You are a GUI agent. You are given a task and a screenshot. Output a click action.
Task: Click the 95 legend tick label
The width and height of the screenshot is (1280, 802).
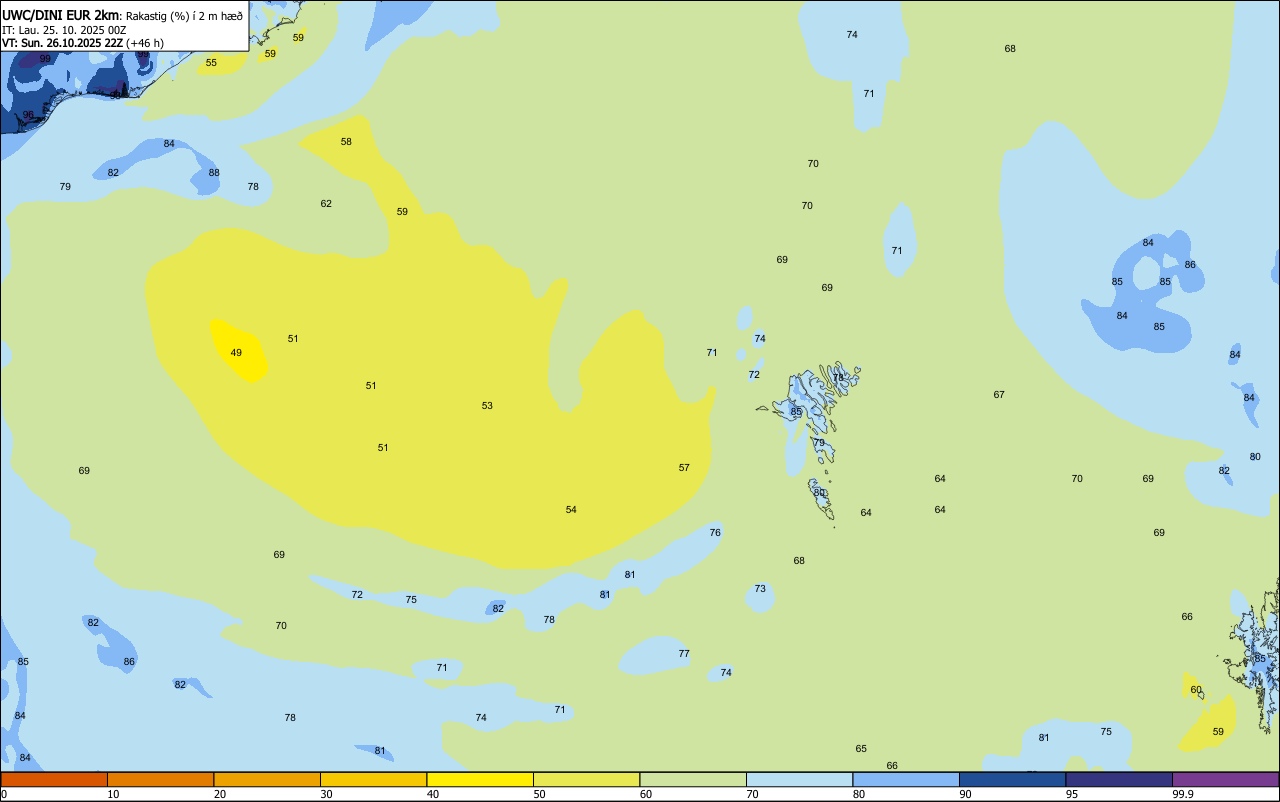[1072, 794]
